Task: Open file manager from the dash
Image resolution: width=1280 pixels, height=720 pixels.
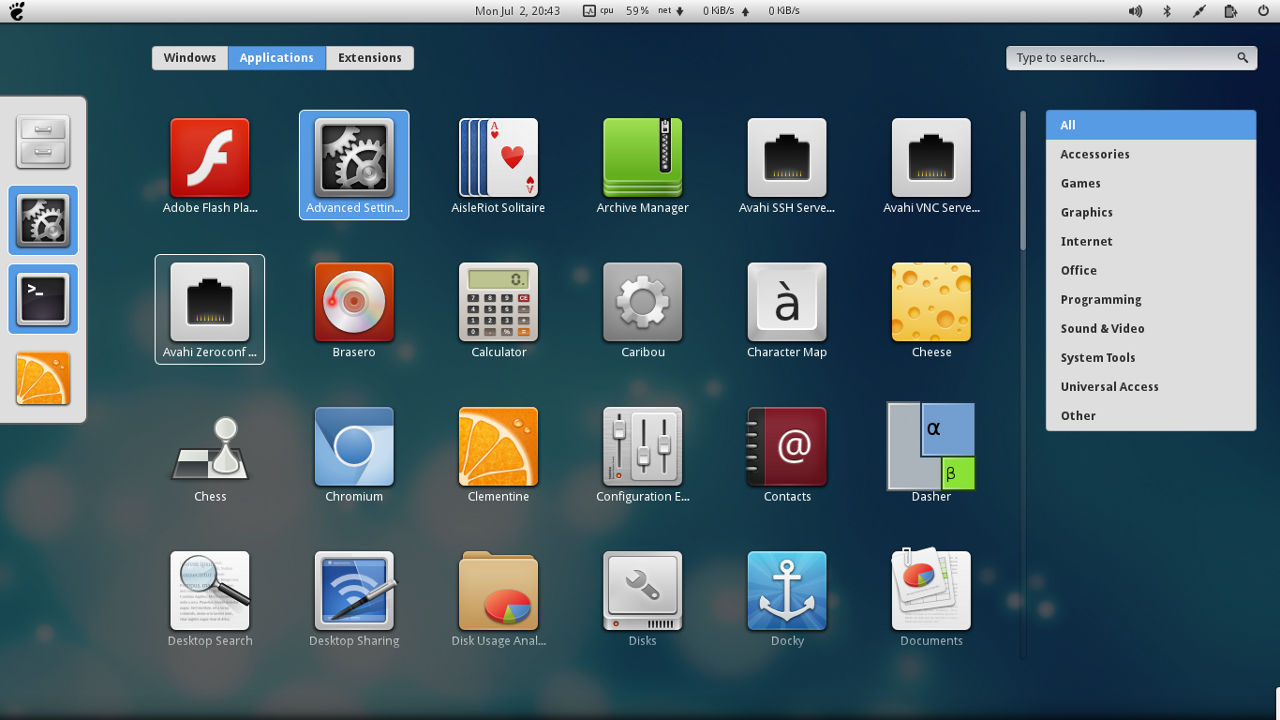Action: [x=43, y=142]
